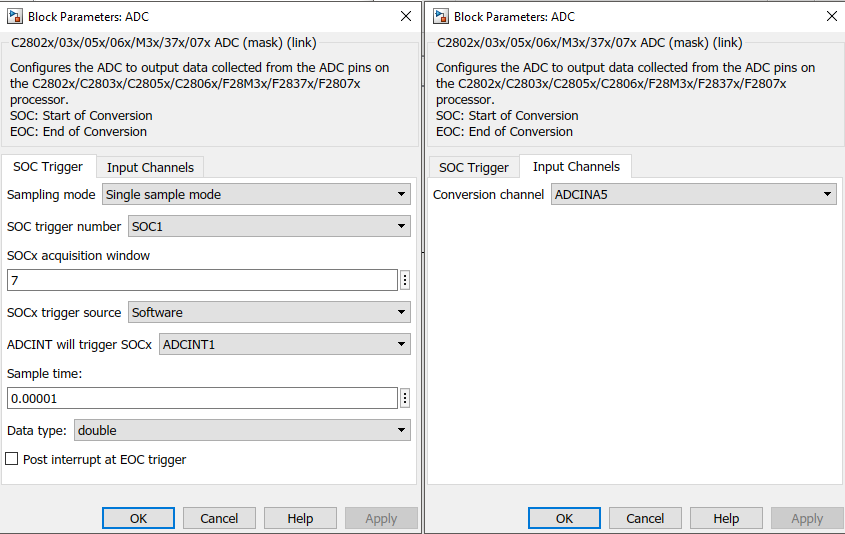845x534 pixels.
Task: Switch to Input Channels tab in the Sampling mode dialog
Action: point(150,167)
